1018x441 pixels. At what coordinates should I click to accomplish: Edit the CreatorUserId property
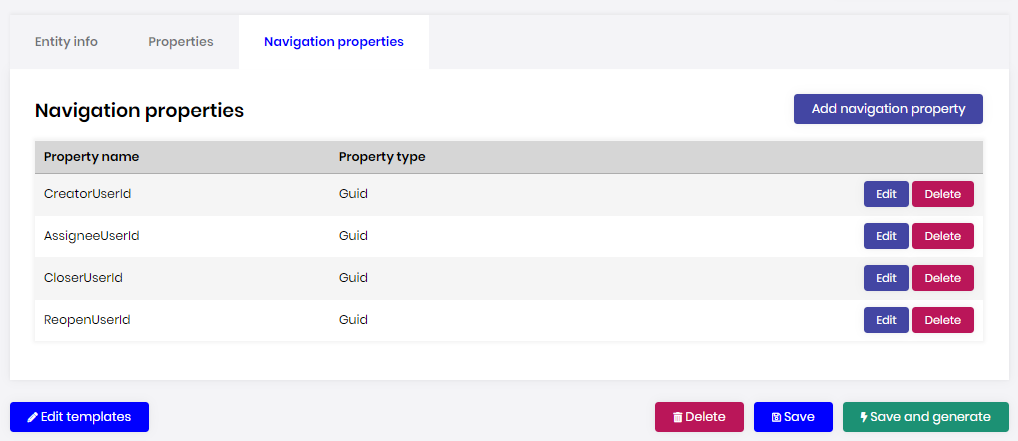point(886,194)
